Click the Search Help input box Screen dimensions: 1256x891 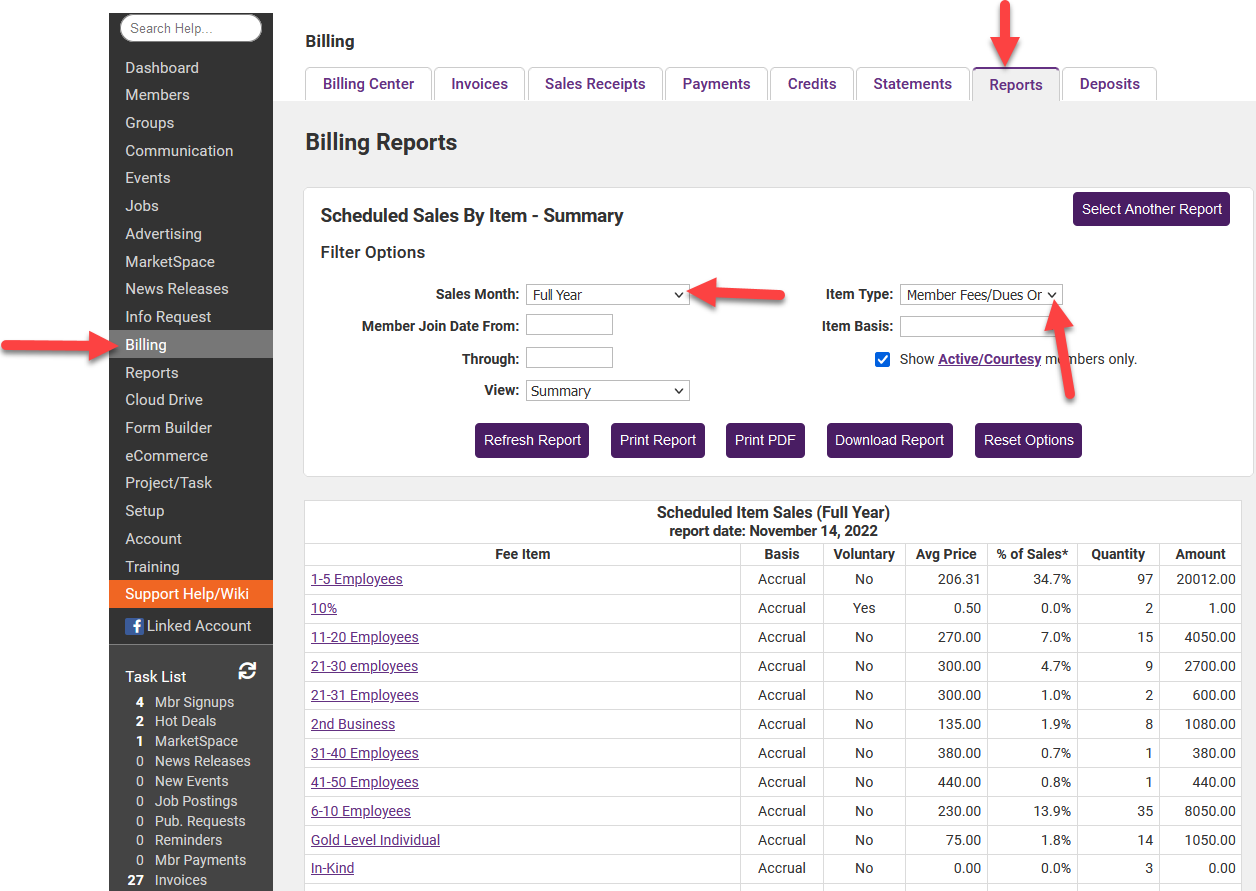click(x=190, y=28)
